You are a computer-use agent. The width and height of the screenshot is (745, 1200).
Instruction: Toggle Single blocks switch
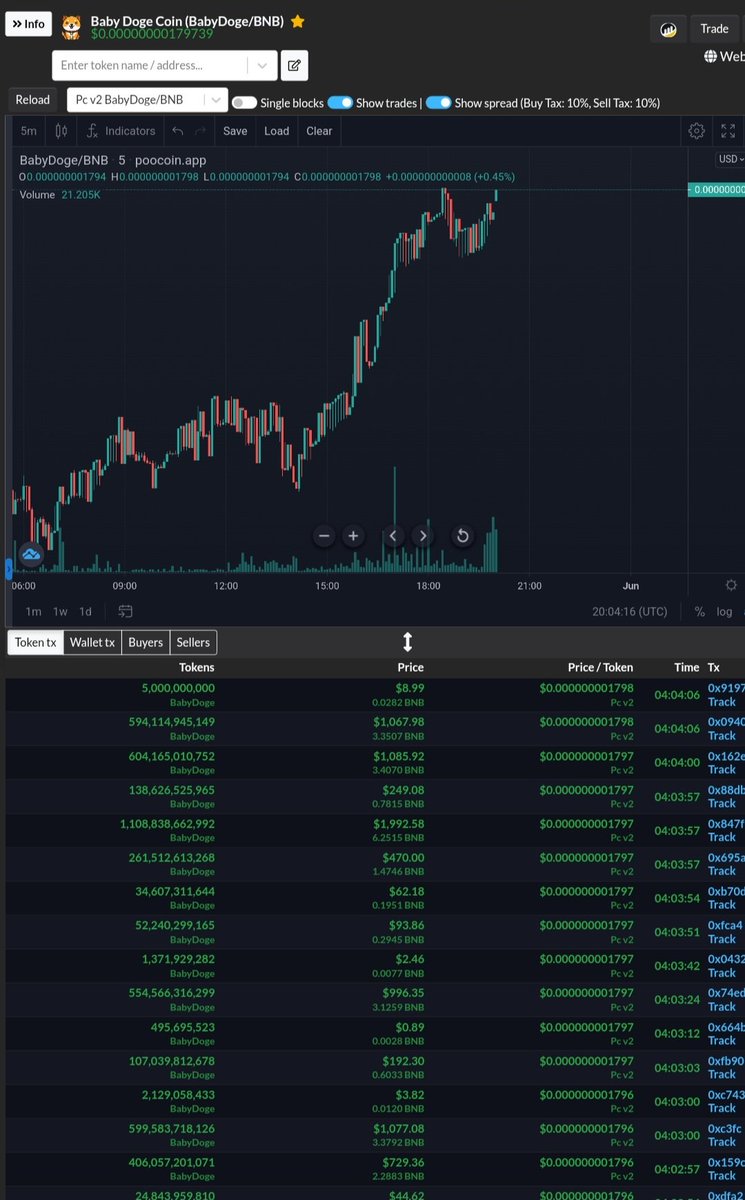[244, 102]
